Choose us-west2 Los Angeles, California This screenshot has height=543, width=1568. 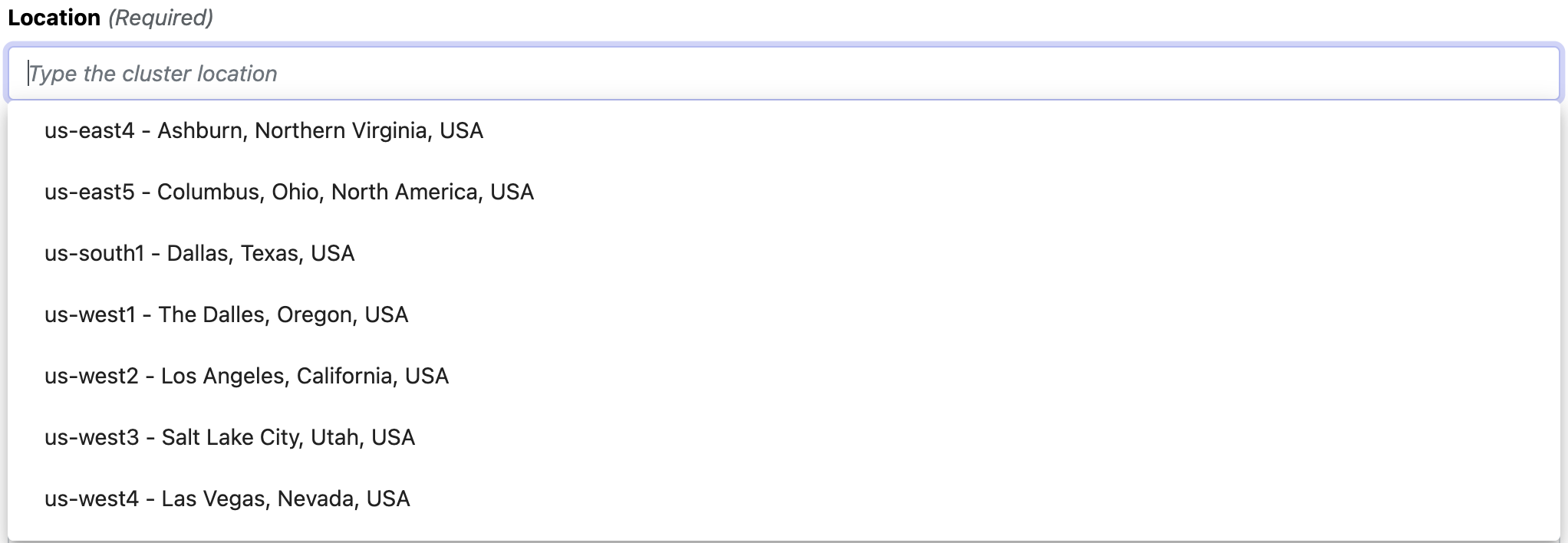(246, 376)
